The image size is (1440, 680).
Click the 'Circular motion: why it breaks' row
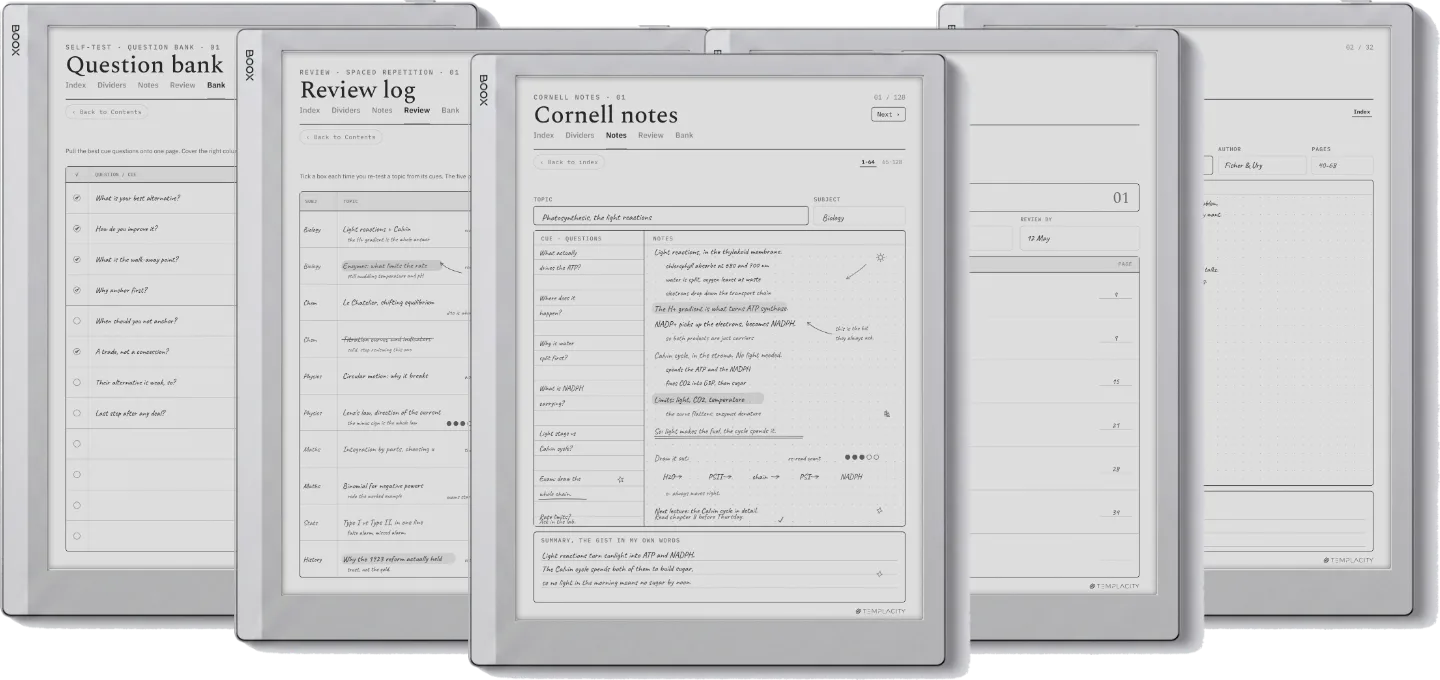click(385, 376)
